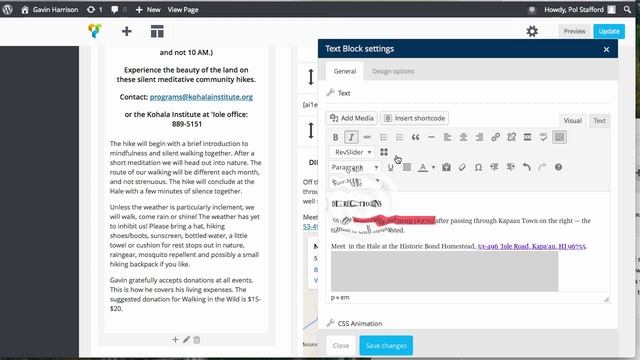Click the undo arrow
The width and height of the screenshot is (640, 360).
click(x=527, y=167)
